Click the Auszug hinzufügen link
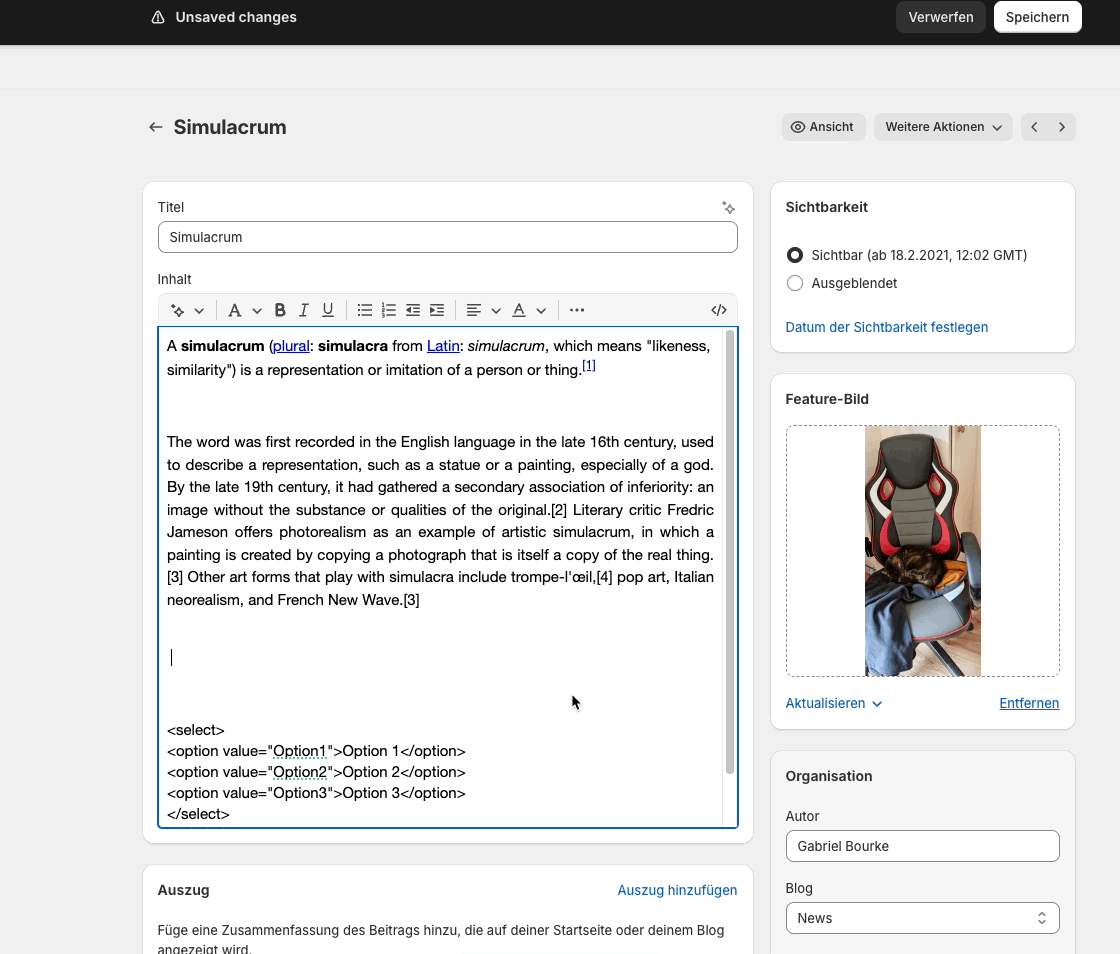Screen dimensions: 1120x954 (x=677, y=890)
